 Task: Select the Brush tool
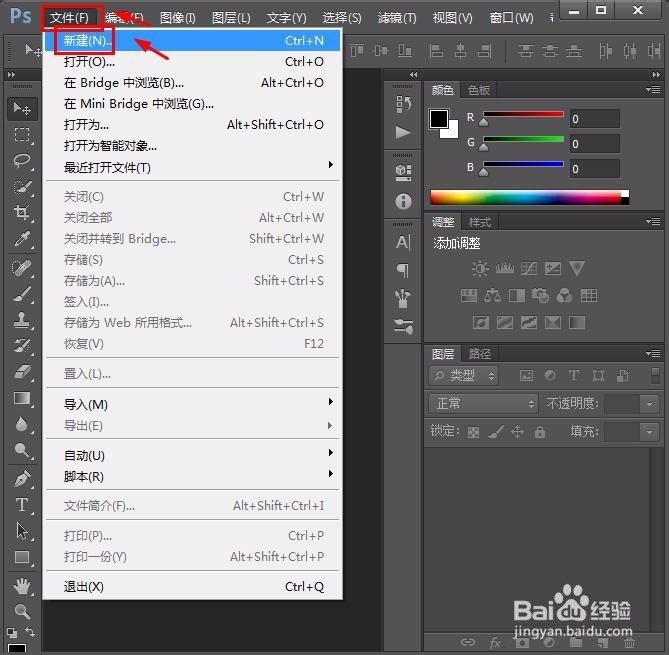[x=22, y=294]
